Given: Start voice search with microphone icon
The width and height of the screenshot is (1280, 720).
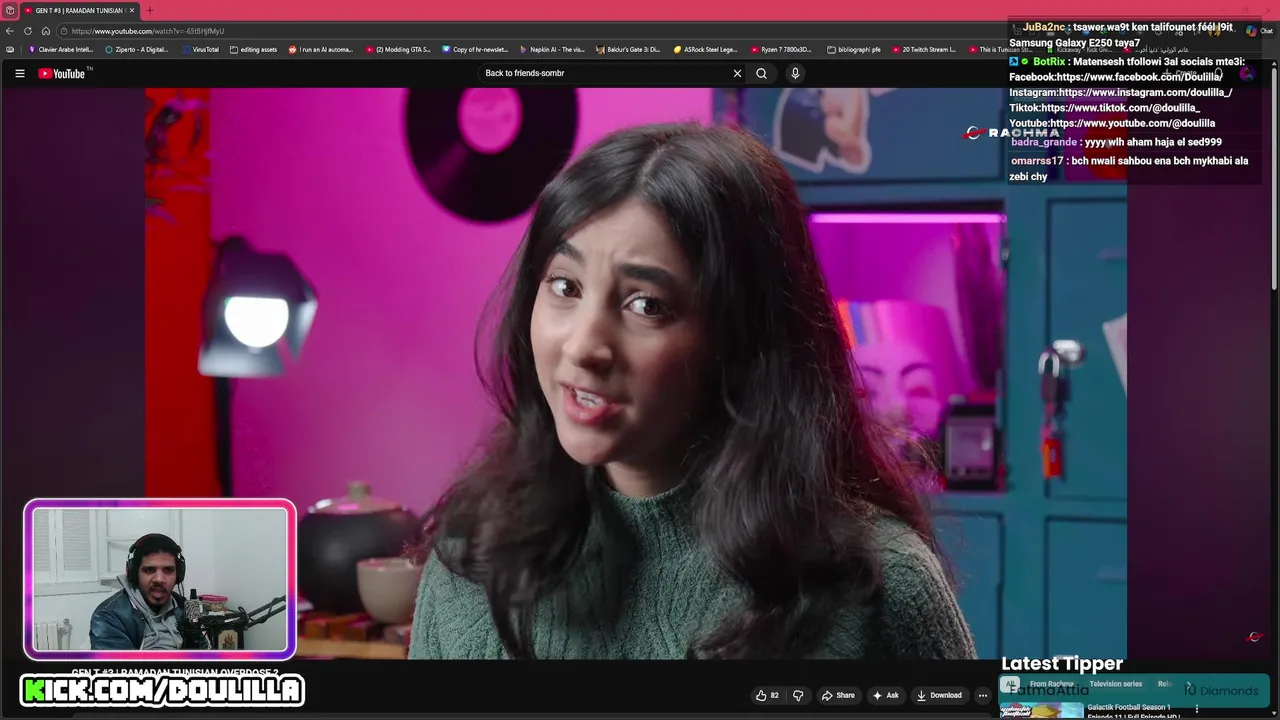Looking at the screenshot, I should click(795, 73).
